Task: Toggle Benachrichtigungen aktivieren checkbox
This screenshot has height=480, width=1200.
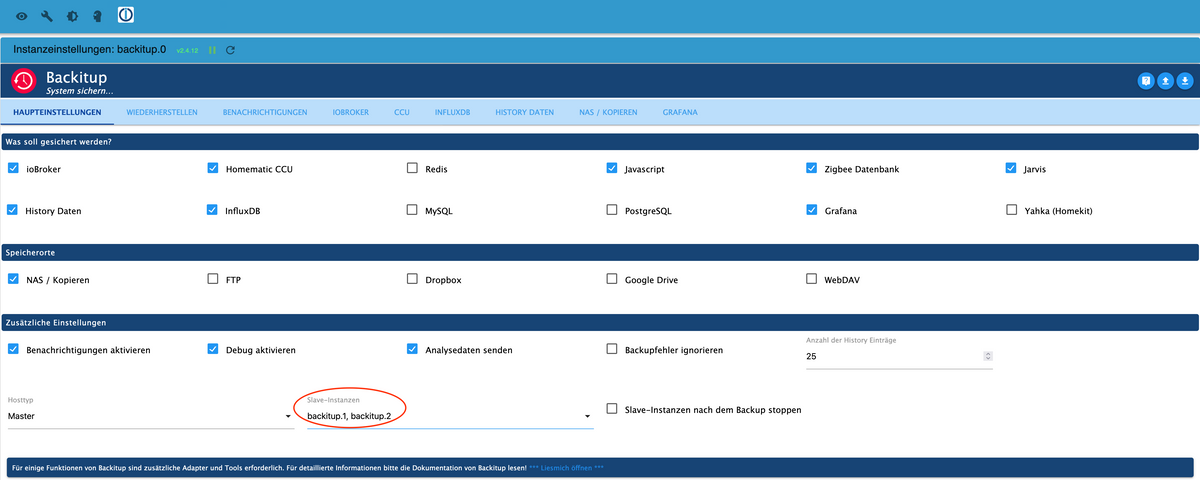Action: click(x=13, y=349)
